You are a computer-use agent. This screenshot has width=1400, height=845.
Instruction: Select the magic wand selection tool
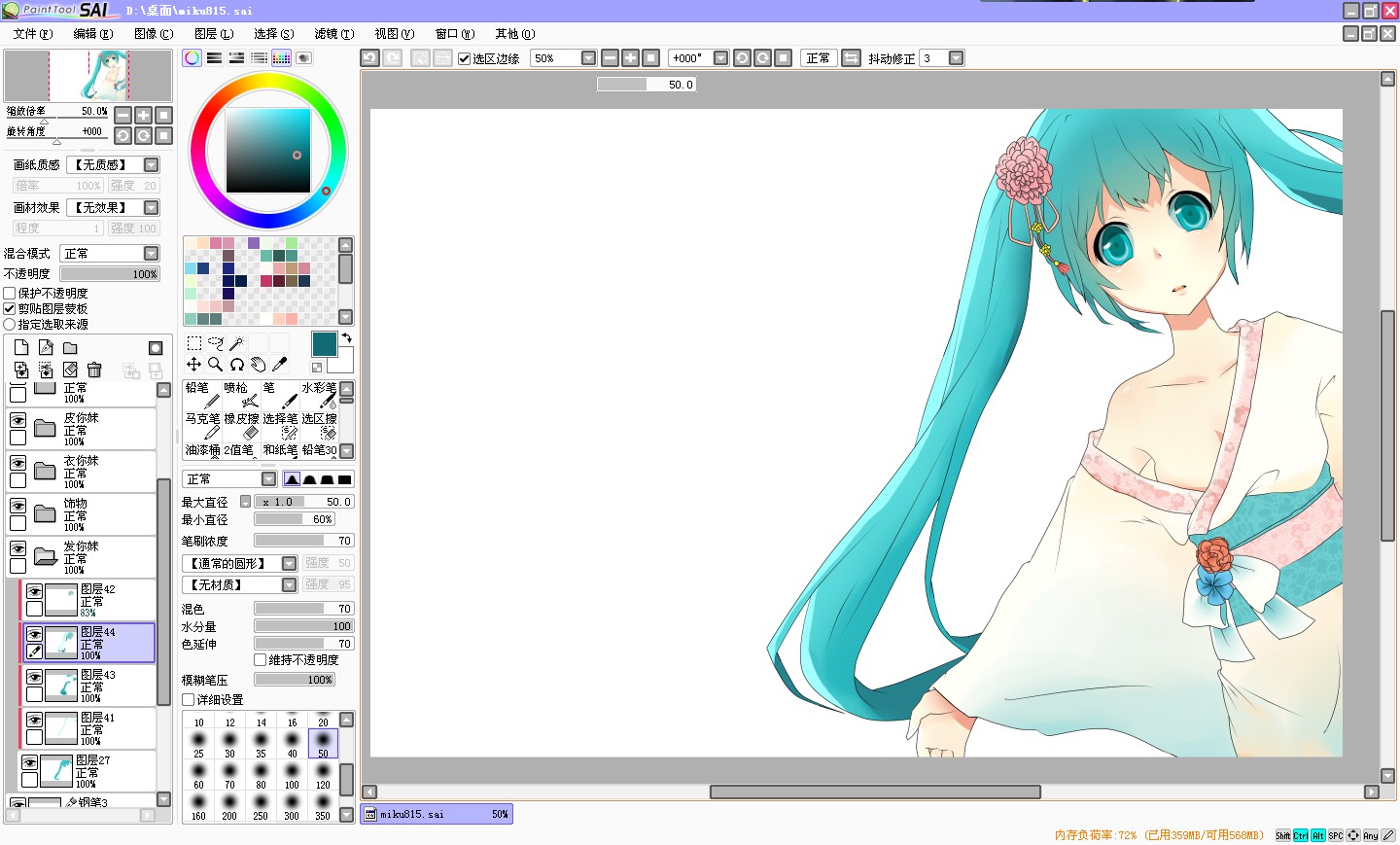(236, 343)
